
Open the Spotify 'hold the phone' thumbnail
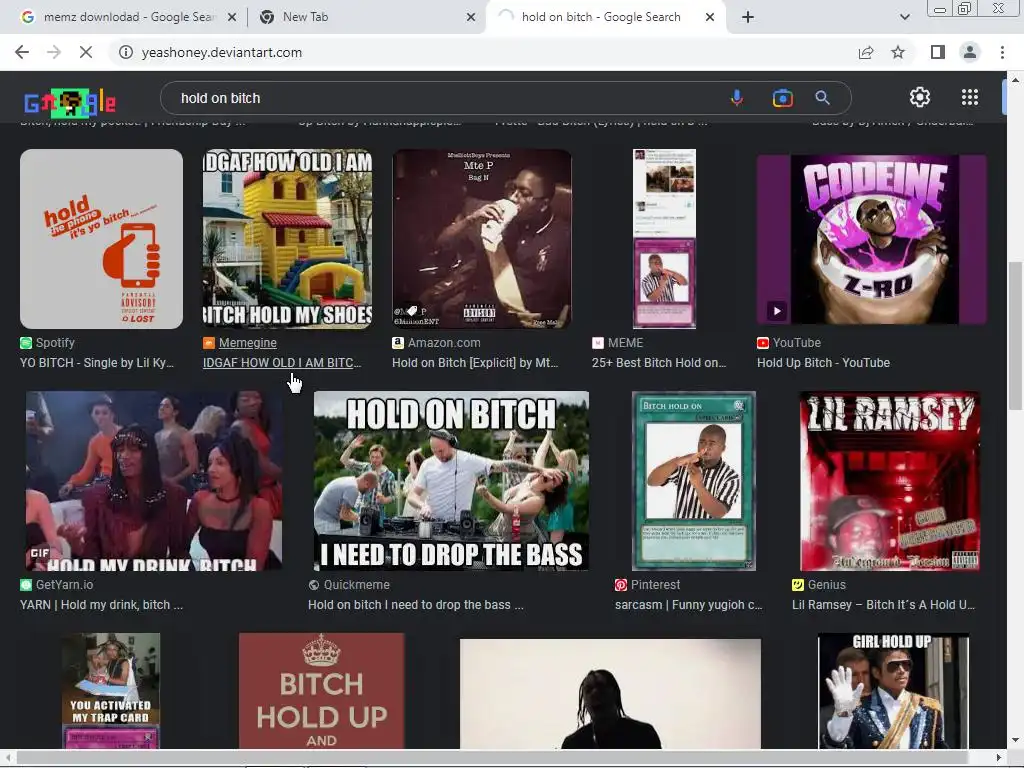click(x=101, y=238)
